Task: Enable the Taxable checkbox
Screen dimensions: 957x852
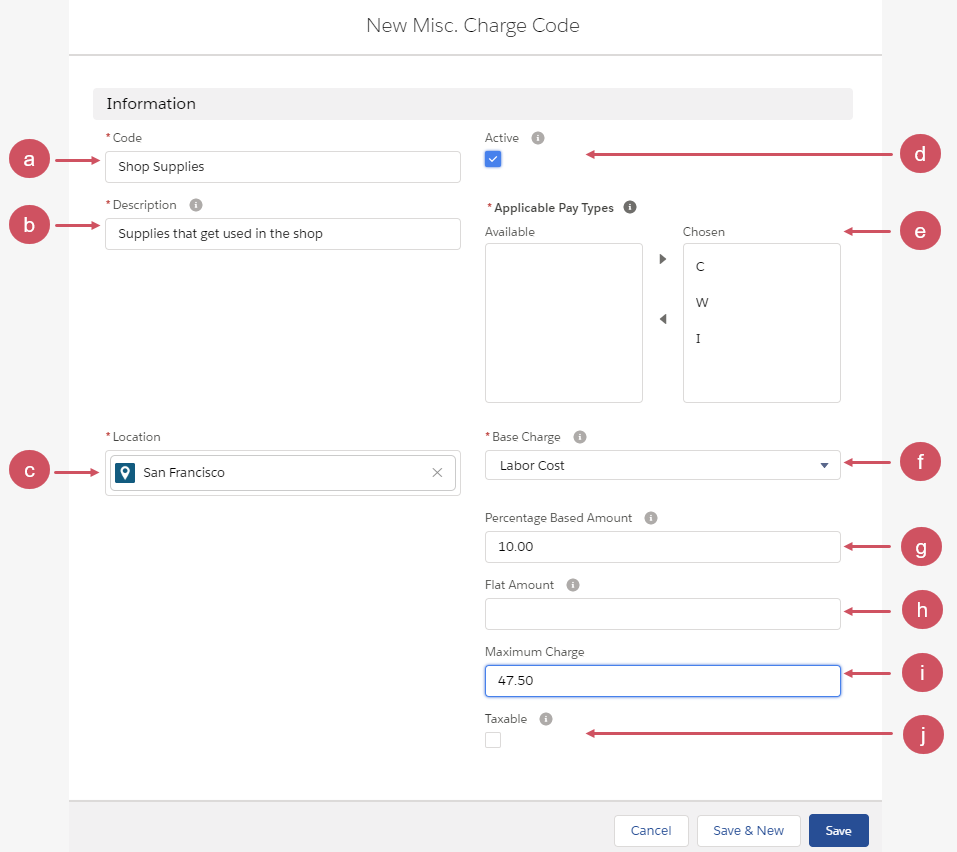Action: [493, 740]
